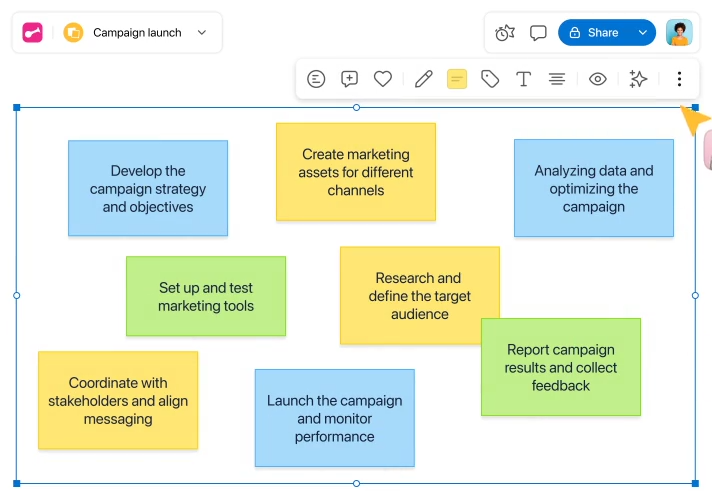The width and height of the screenshot is (712, 504).
Task: Select the pencil edit tool
Action: (424, 79)
